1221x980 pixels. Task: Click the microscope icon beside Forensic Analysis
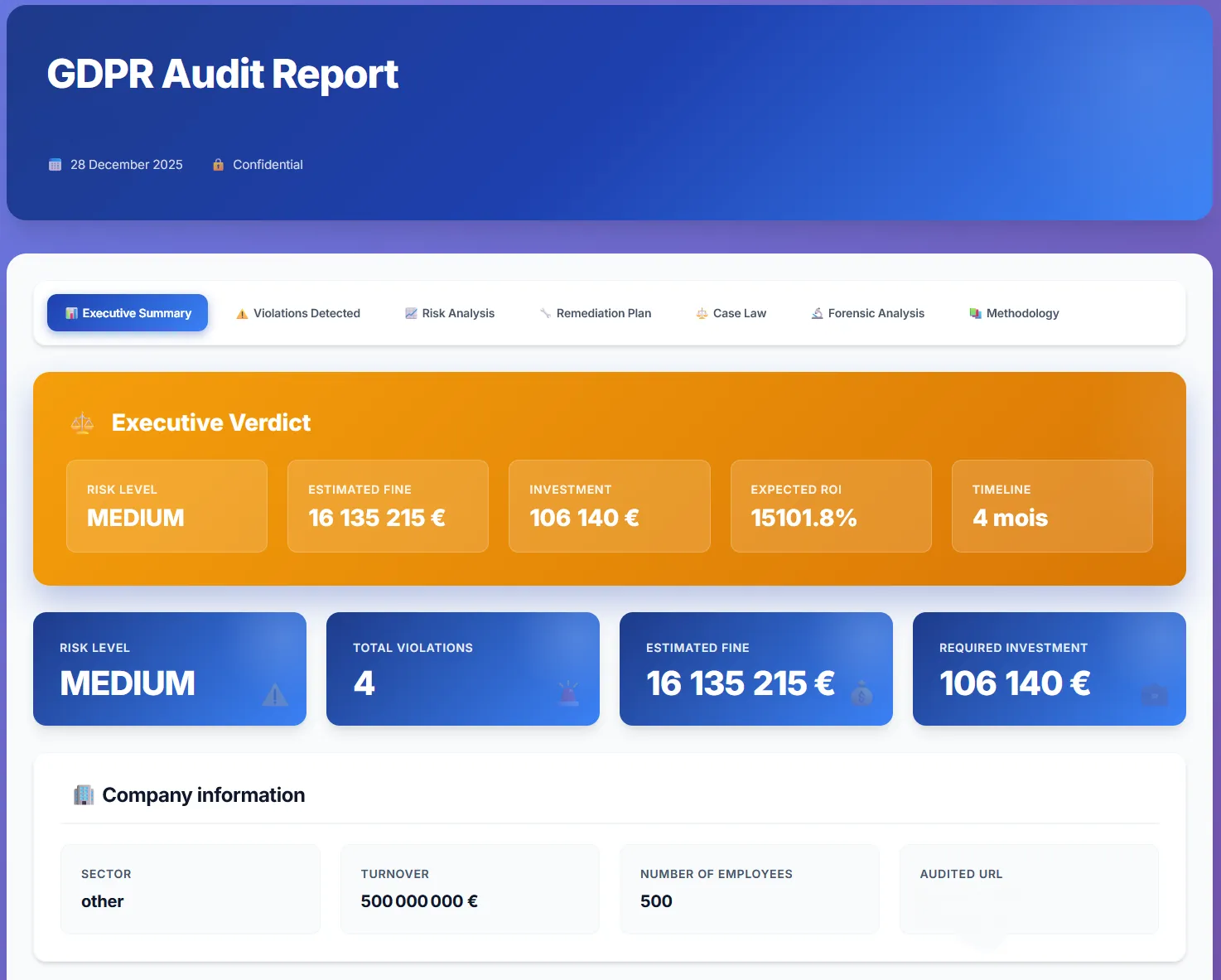[x=816, y=313]
